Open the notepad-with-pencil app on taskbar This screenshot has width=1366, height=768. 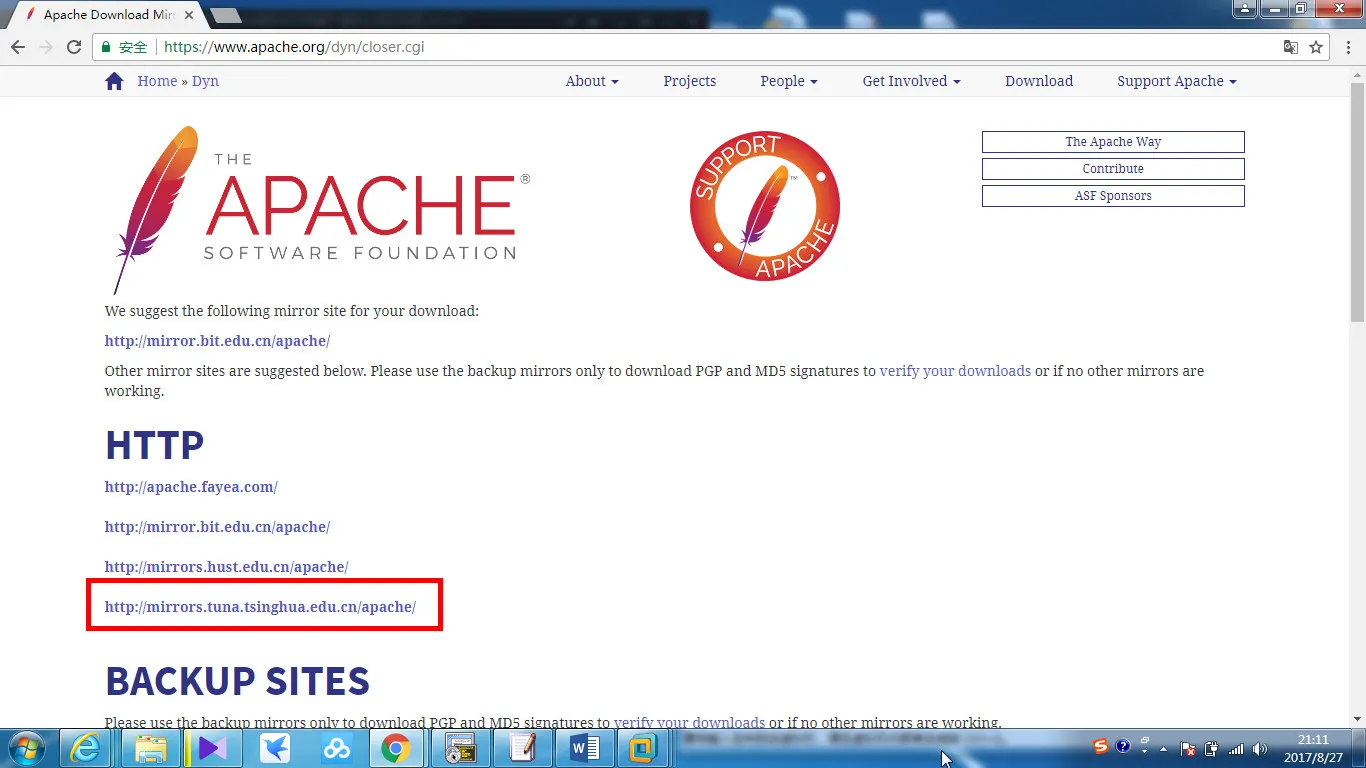(522, 748)
